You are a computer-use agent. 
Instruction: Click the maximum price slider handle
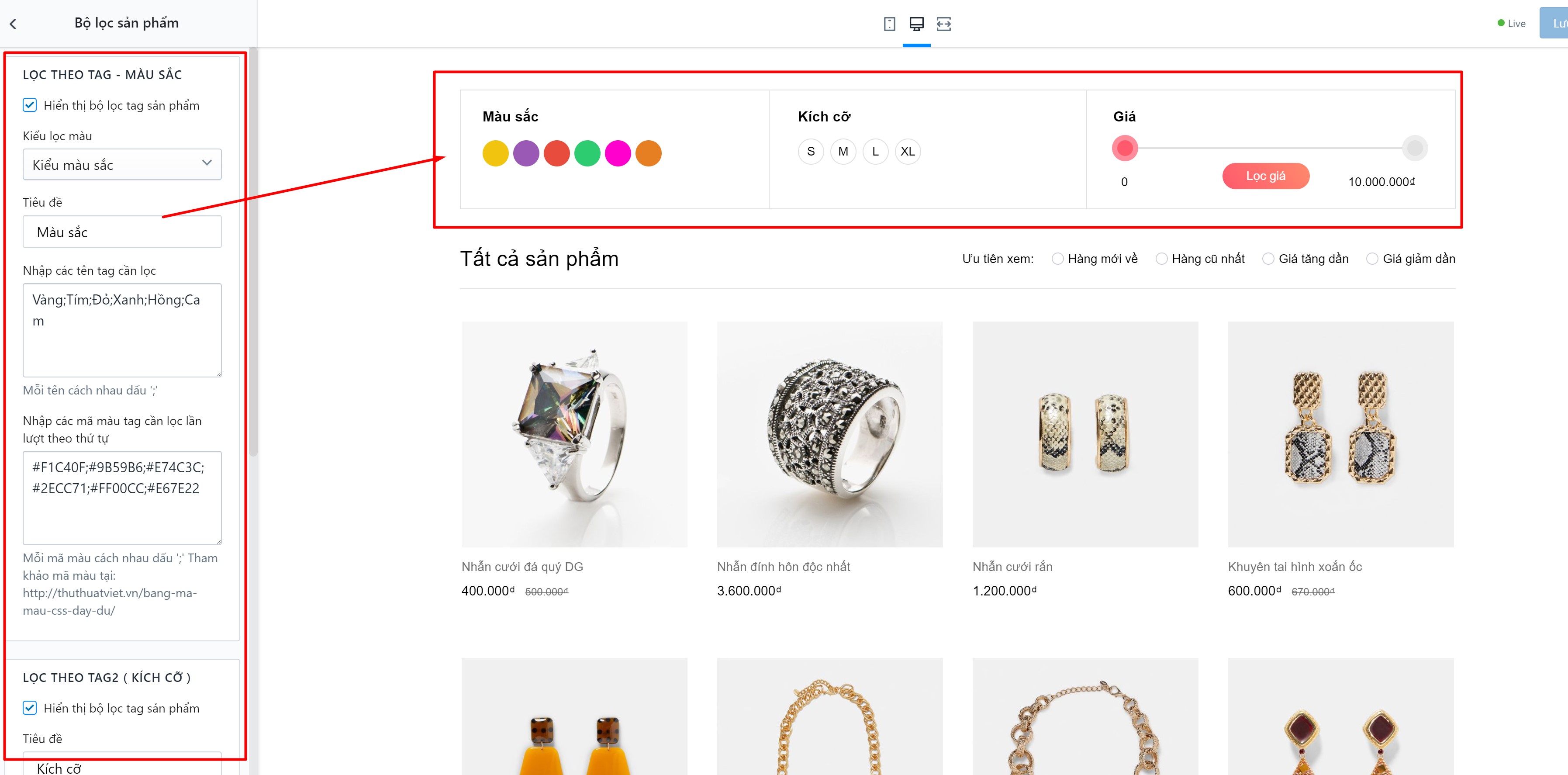pyautogui.click(x=1415, y=148)
